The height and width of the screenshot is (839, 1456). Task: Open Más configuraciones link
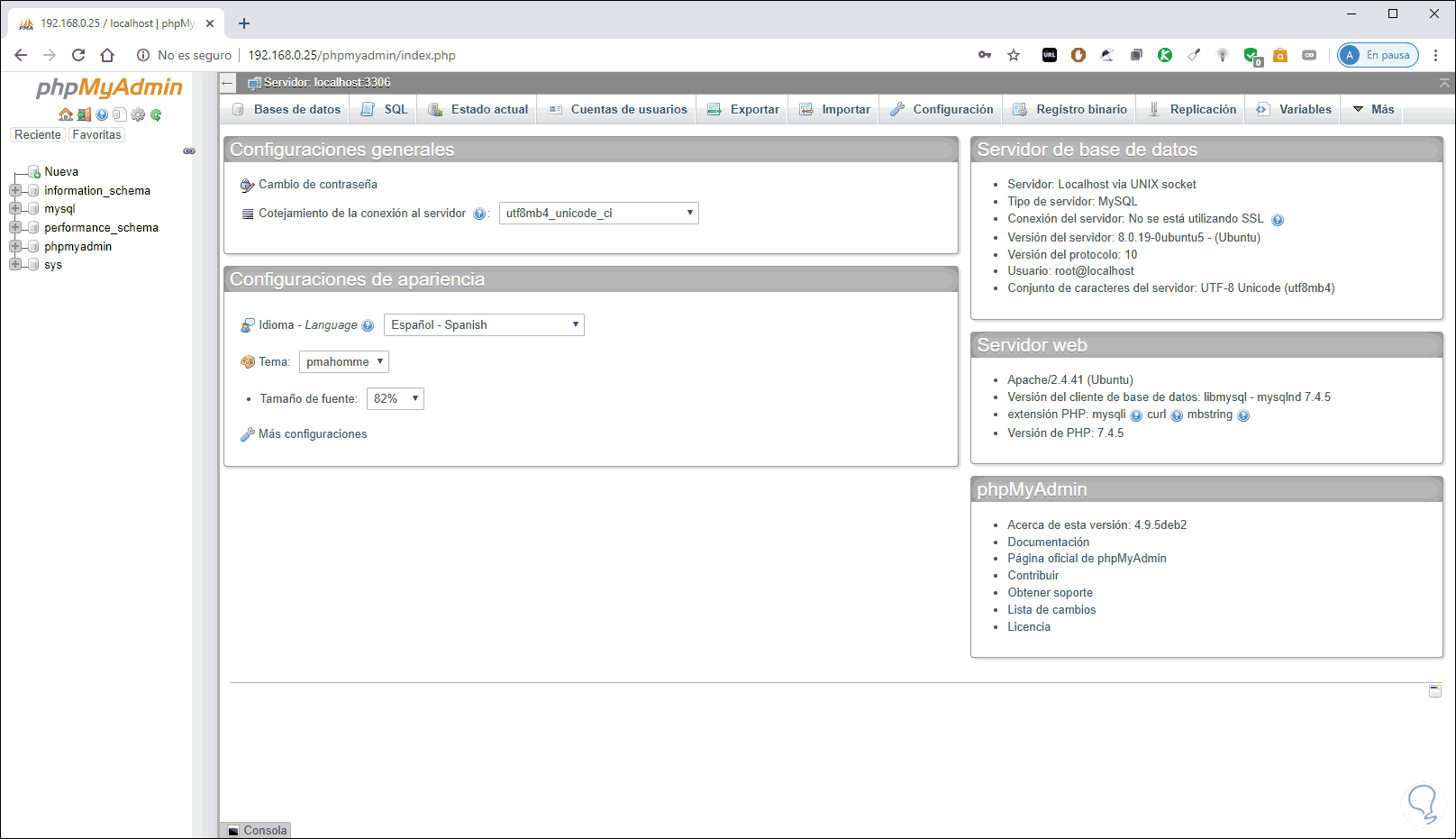point(313,434)
